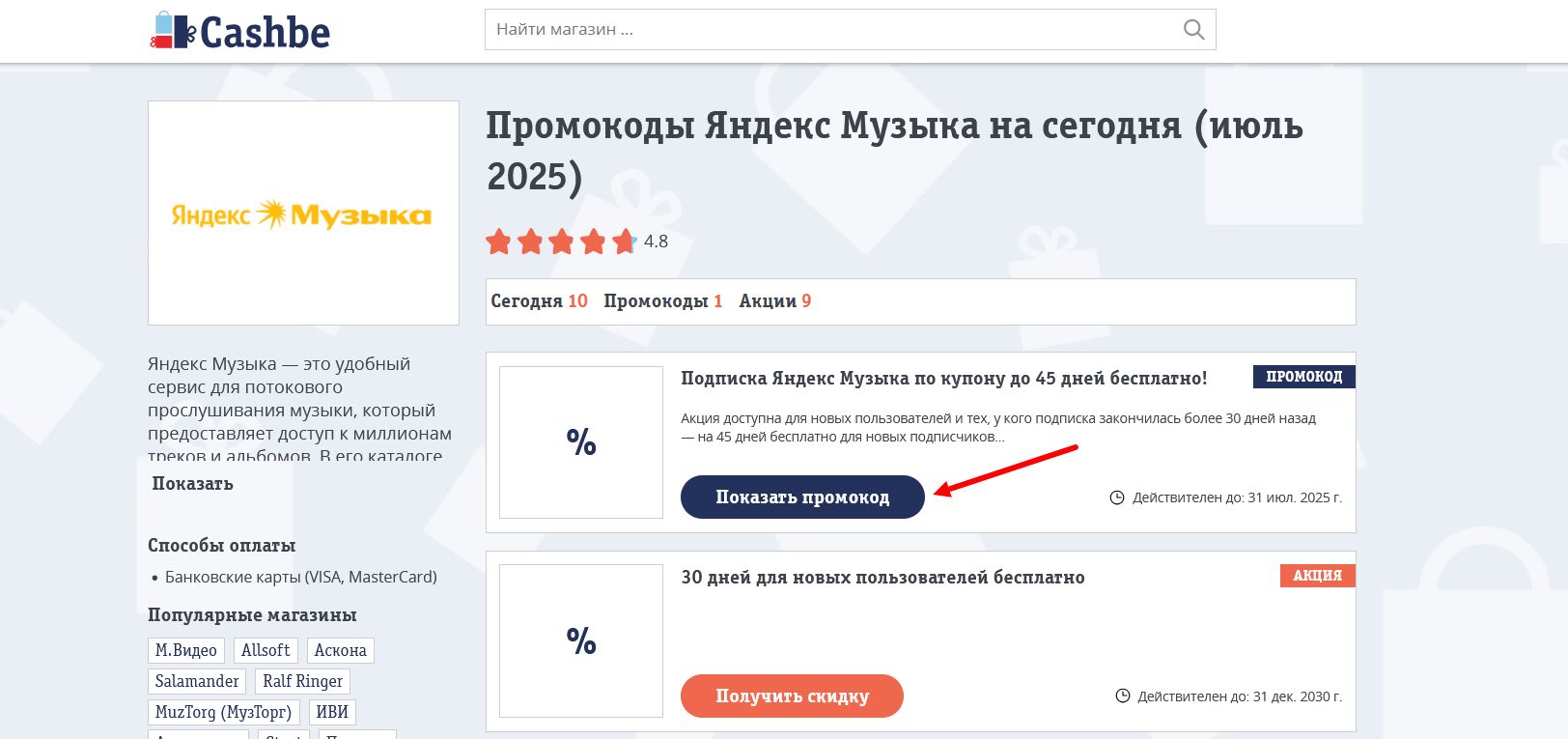The width and height of the screenshot is (1568, 739).
Task: Open the Allsoft store tag
Action: [x=266, y=651]
